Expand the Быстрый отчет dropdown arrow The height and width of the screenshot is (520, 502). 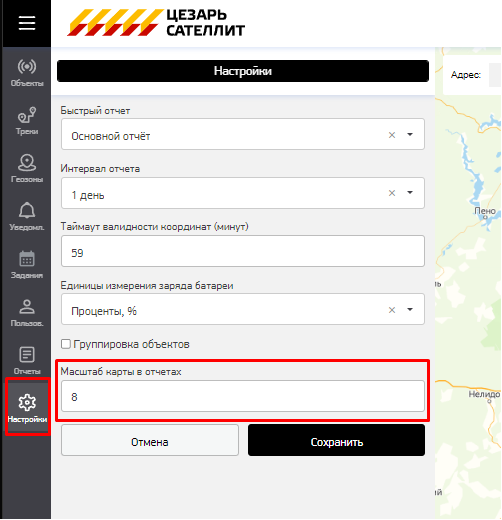point(410,135)
